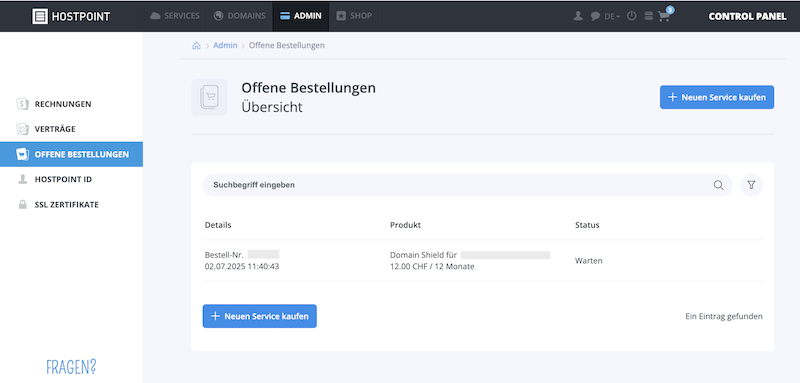Click the Offene Bestellungen cart icon in sidebar
800x383 pixels.
(22, 154)
